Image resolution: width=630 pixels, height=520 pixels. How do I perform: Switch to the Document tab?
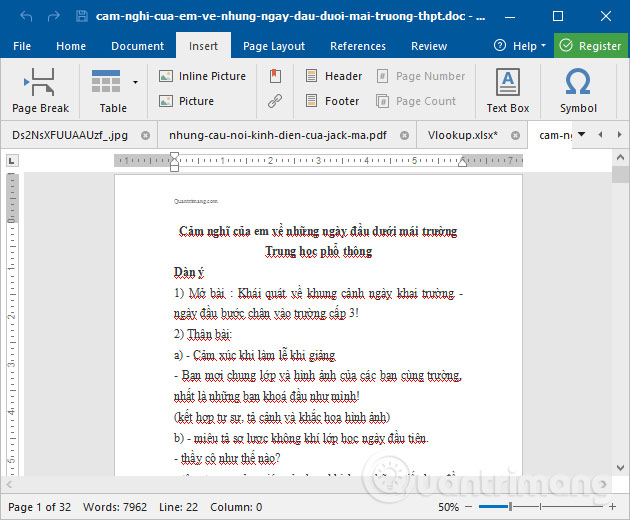pos(137,46)
